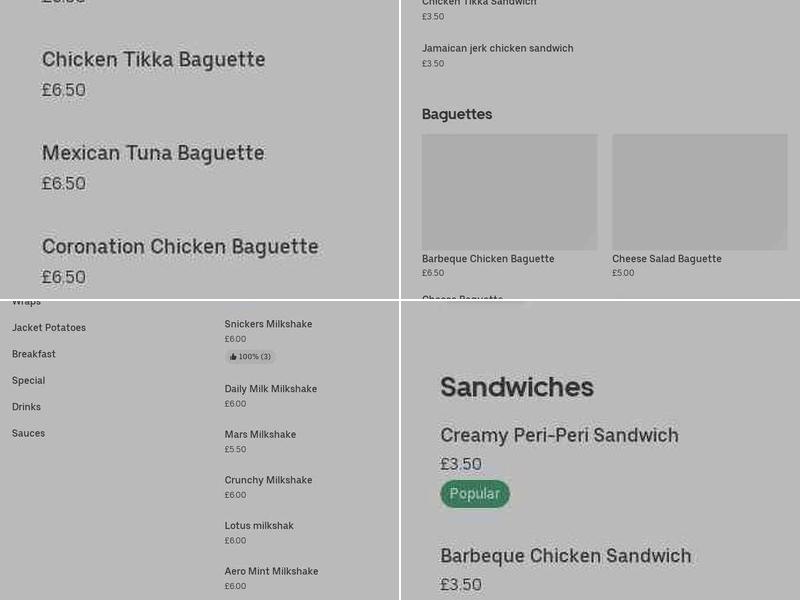Open the Coronation Chicken Baguette listing
The width and height of the screenshot is (800, 600).
pos(180,246)
